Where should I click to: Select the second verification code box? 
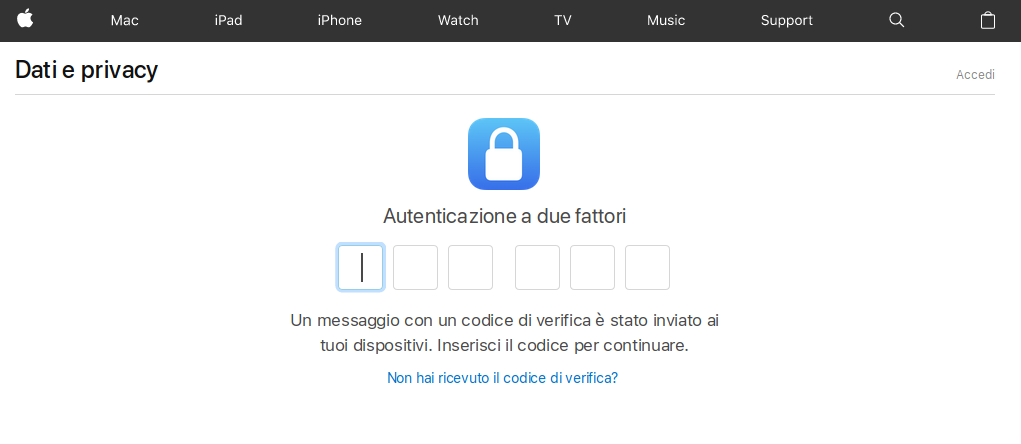[x=415, y=267]
